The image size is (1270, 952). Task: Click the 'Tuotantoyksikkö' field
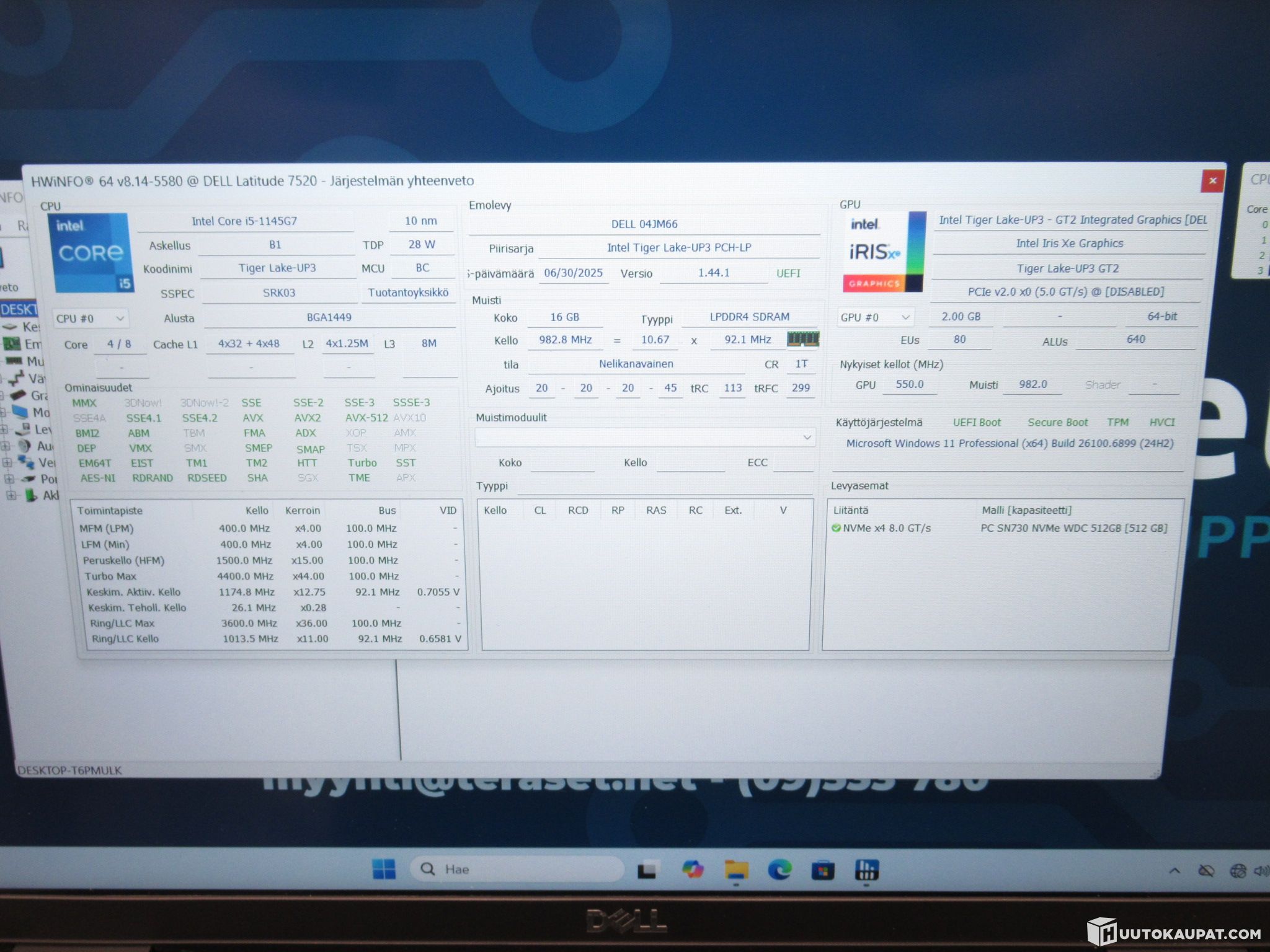pyautogui.click(x=408, y=293)
